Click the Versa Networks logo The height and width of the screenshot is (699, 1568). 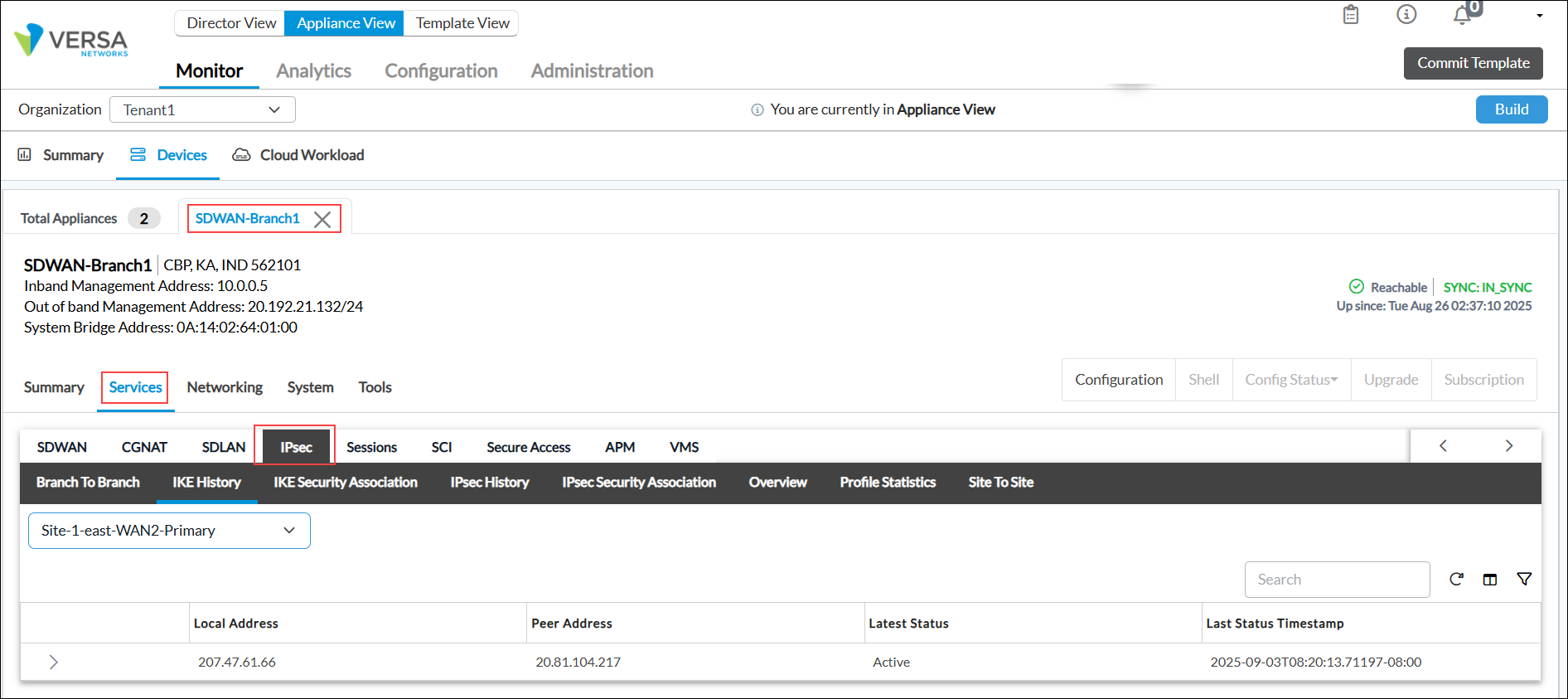(71, 40)
